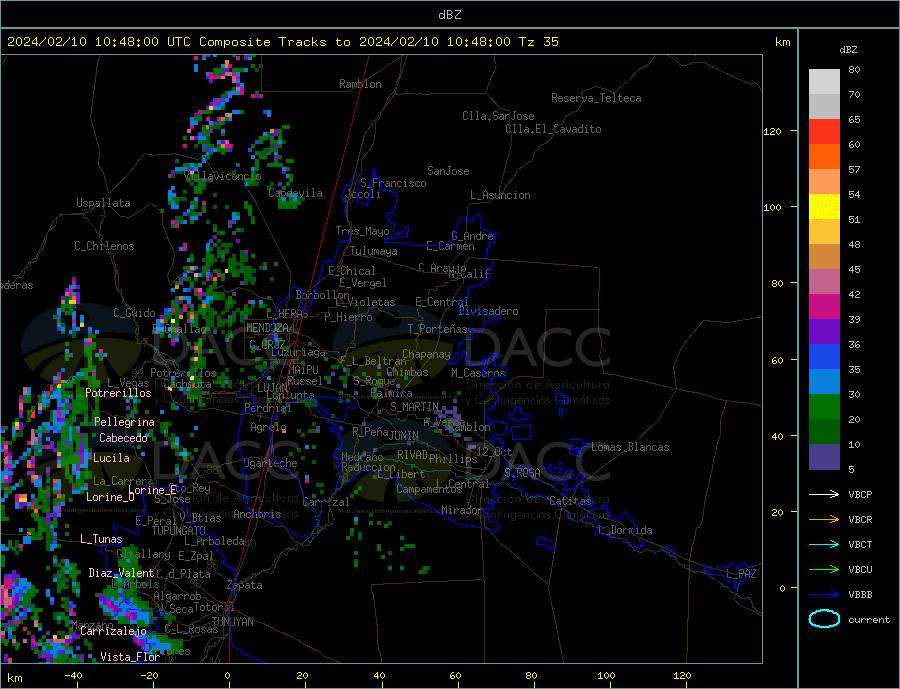Click the green VBCU arrow legend icon
Image resolution: width=900 pixels, height=689 pixels.
[824, 570]
